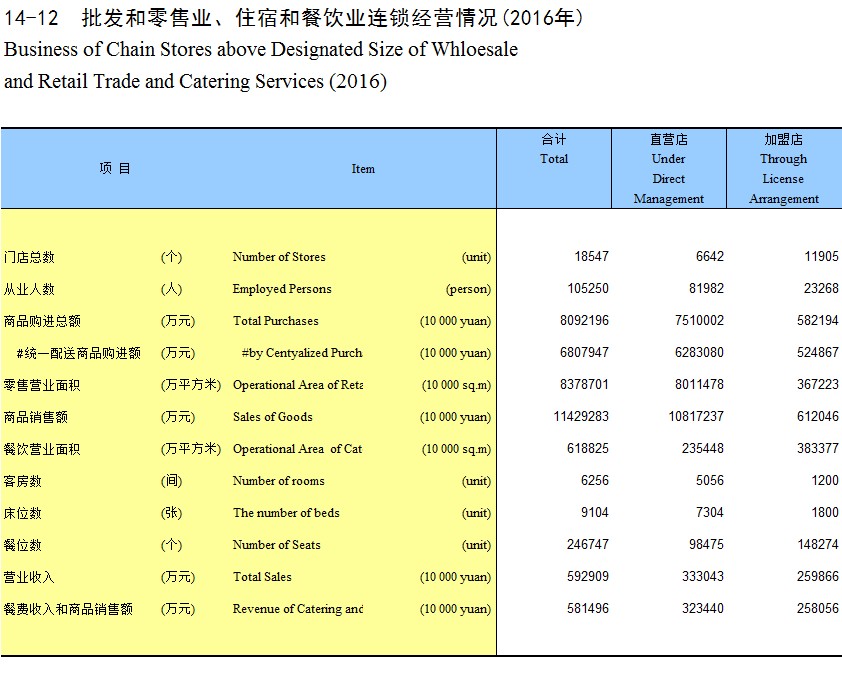Select the total purchases value 8092196

click(584, 321)
